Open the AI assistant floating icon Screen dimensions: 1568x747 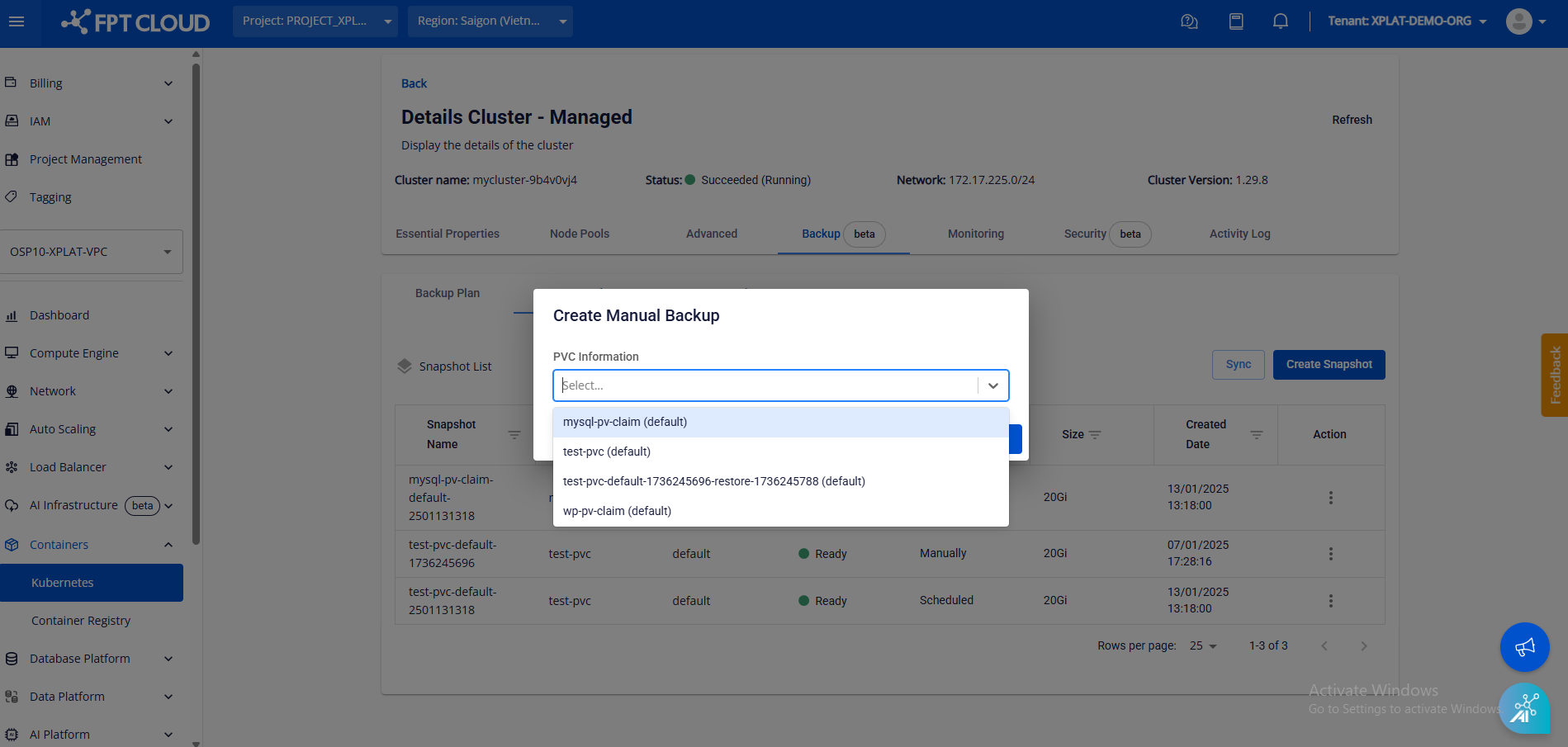(x=1524, y=708)
